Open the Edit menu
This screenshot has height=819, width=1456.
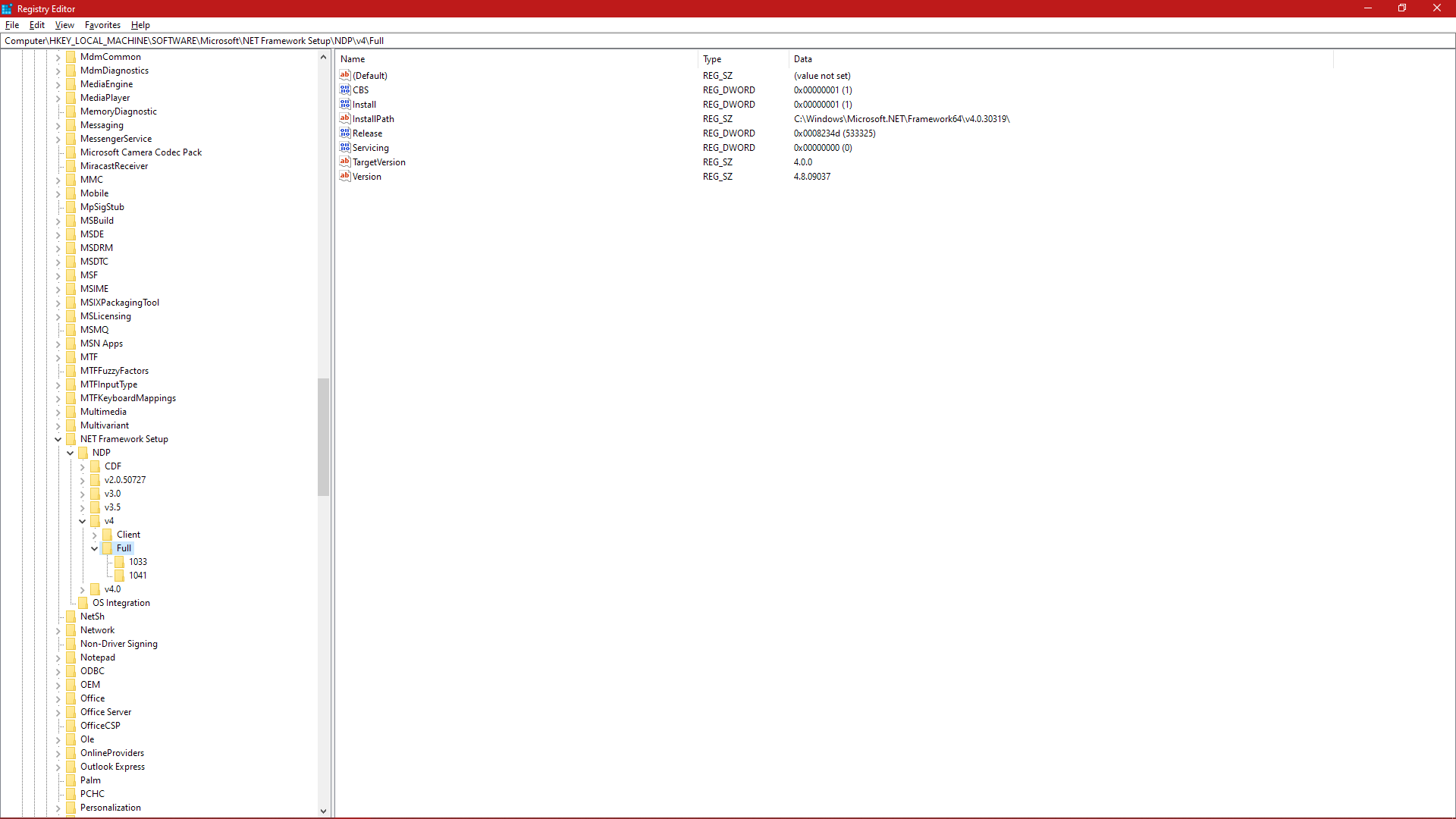click(x=36, y=25)
